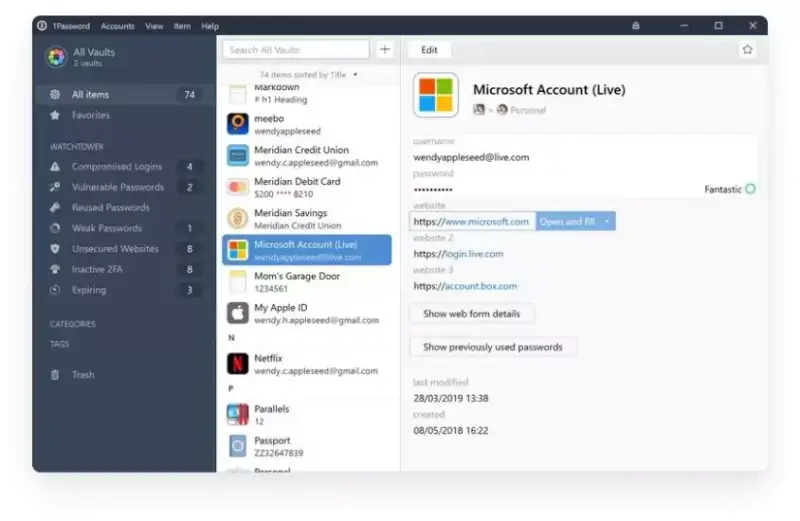Click the lock icon in title bar
This screenshot has width=800, height=521.
[636, 26]
